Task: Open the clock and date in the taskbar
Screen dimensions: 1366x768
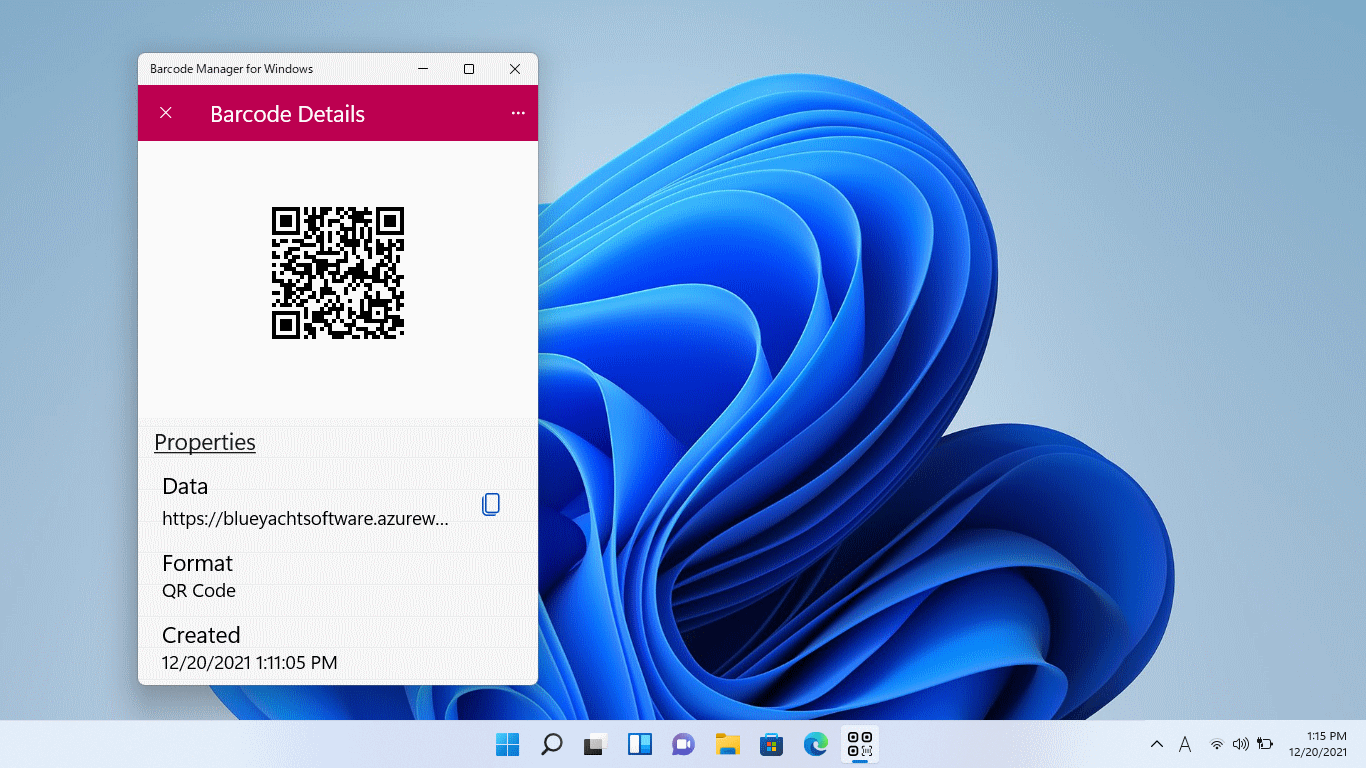Action: click(x=1322, y=744)
